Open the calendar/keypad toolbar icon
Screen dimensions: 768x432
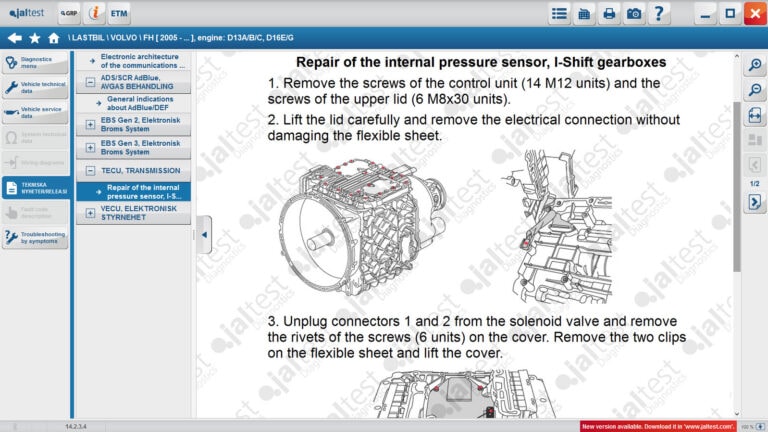584,13
